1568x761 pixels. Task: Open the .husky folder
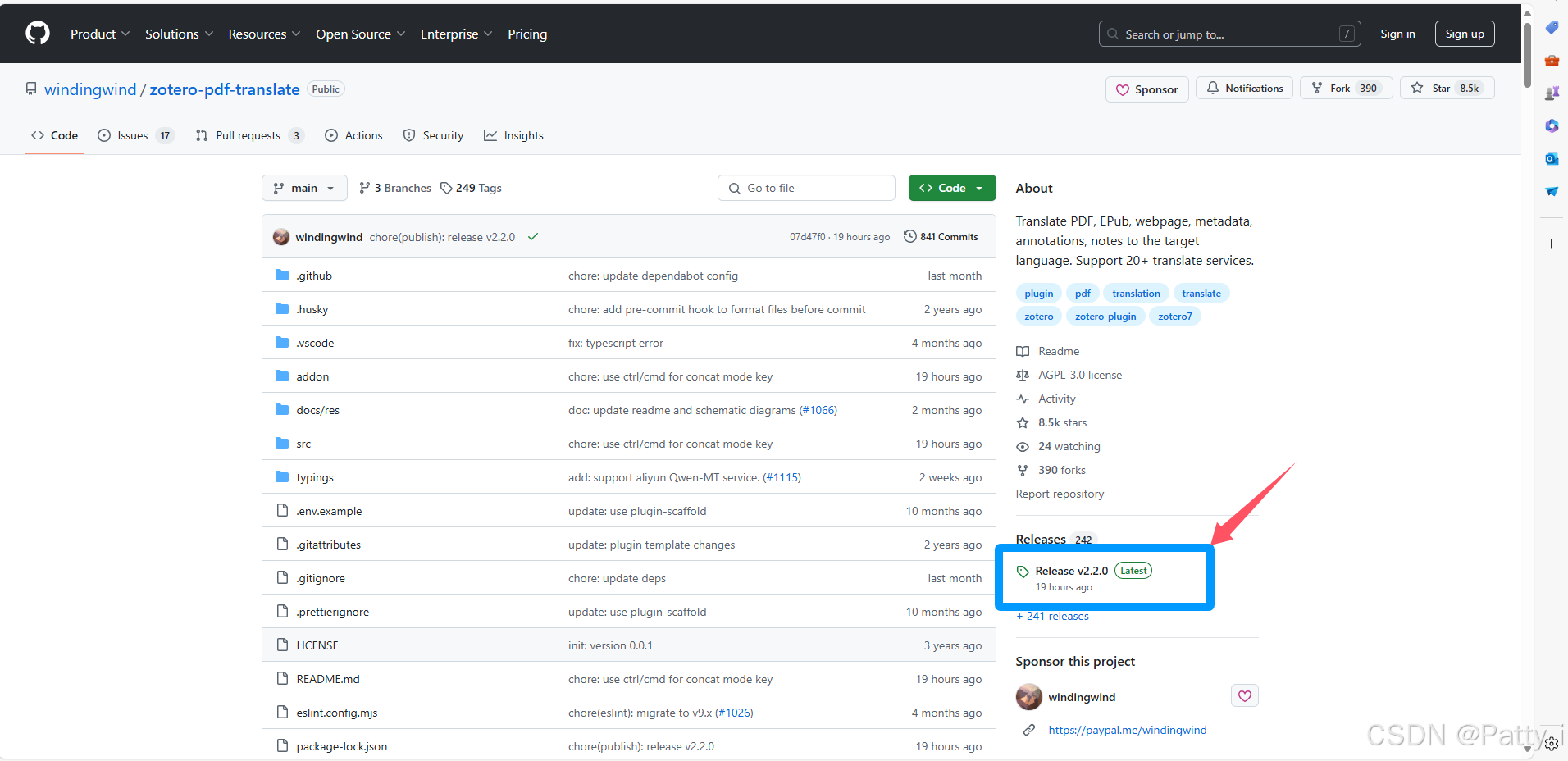(312, 309)
